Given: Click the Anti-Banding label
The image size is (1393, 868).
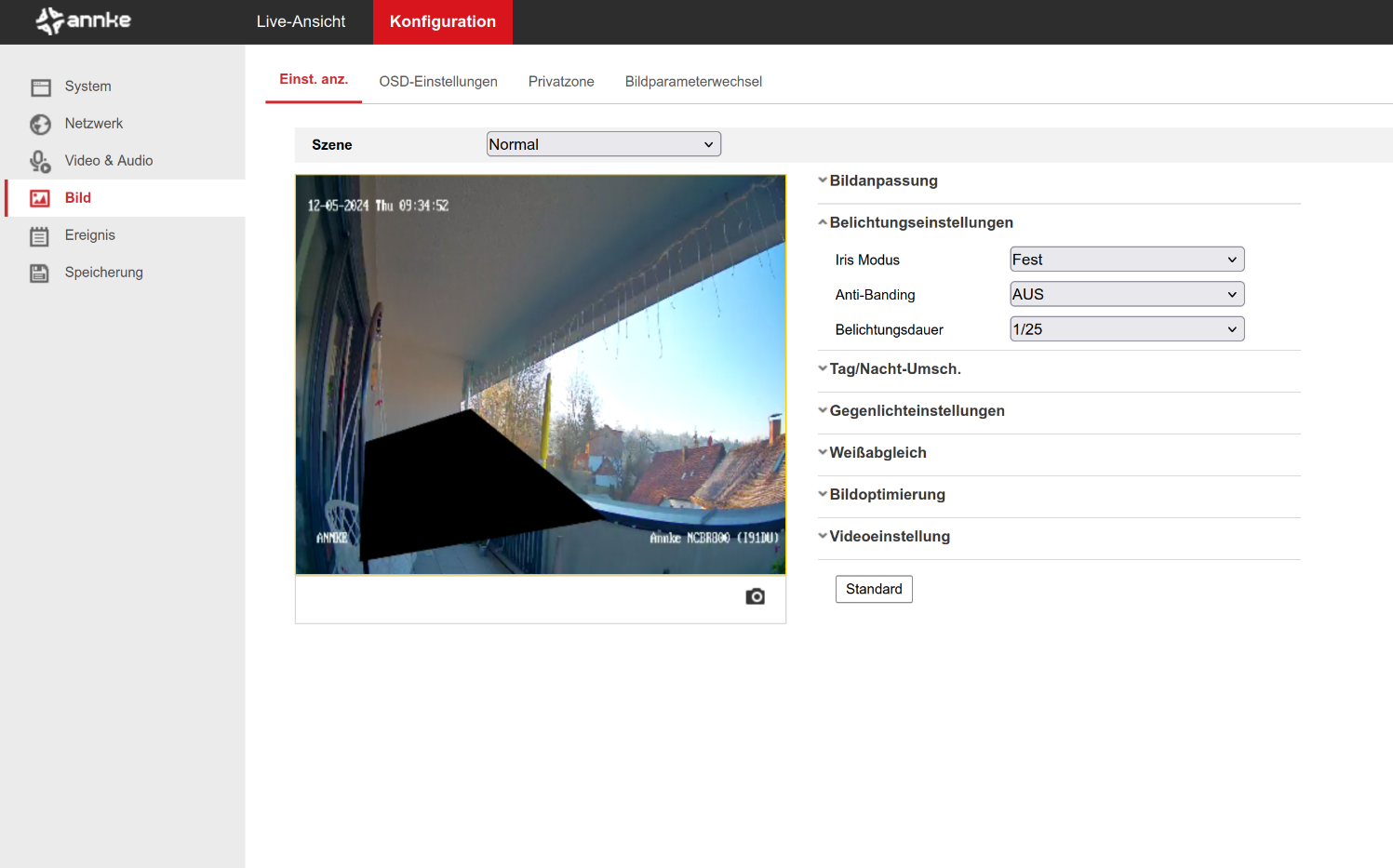Looking at the screenshot, I should coord(875,295).
